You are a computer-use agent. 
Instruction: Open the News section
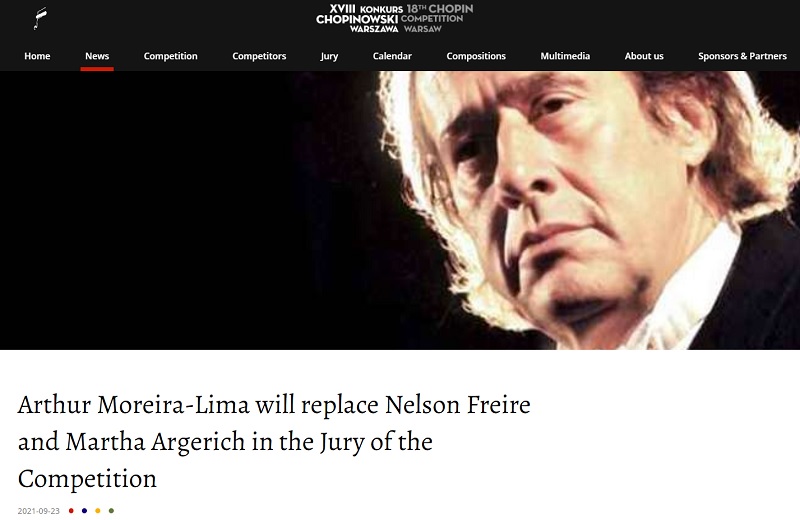pos(97,56)
